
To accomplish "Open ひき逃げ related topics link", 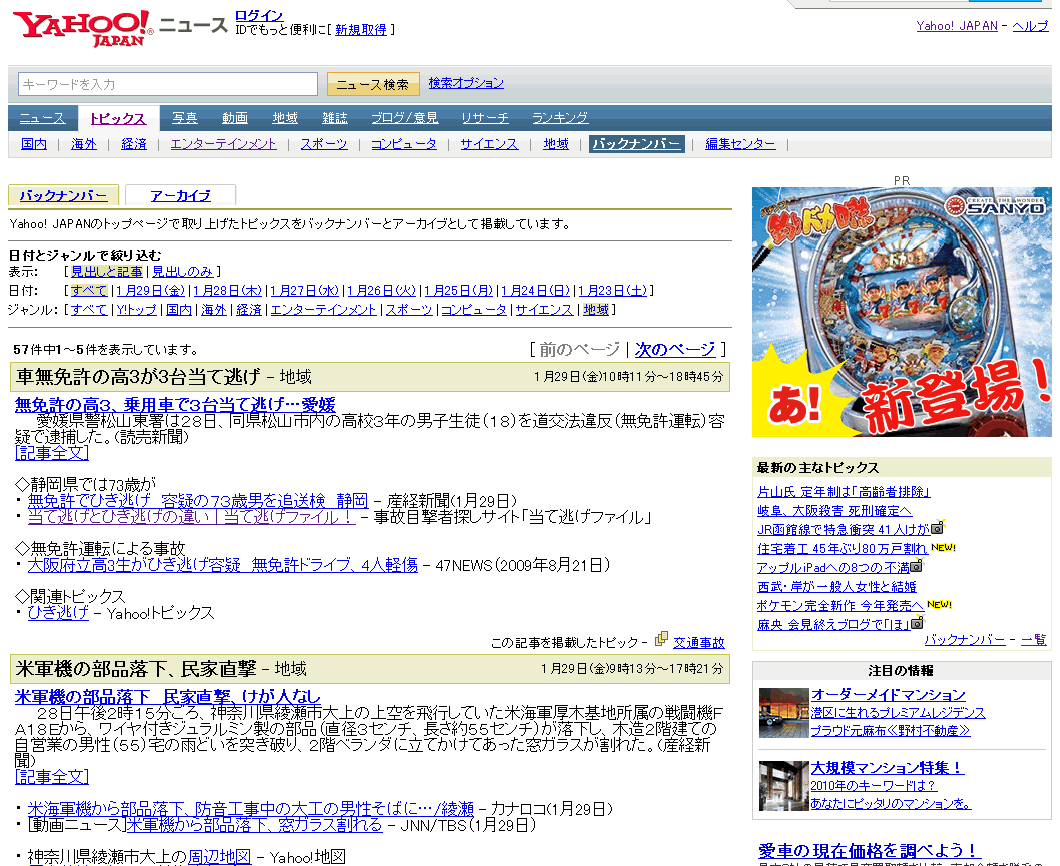I will pos(58,613).
